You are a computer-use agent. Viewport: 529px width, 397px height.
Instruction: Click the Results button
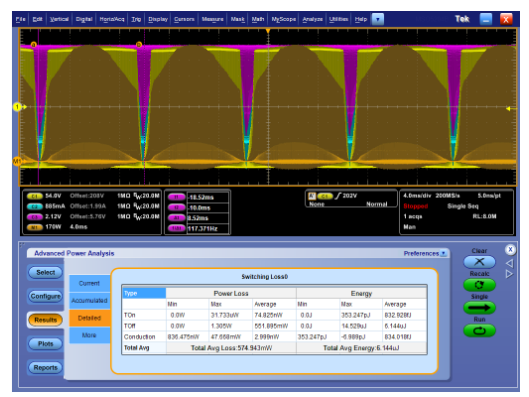(x=46, y=320)
